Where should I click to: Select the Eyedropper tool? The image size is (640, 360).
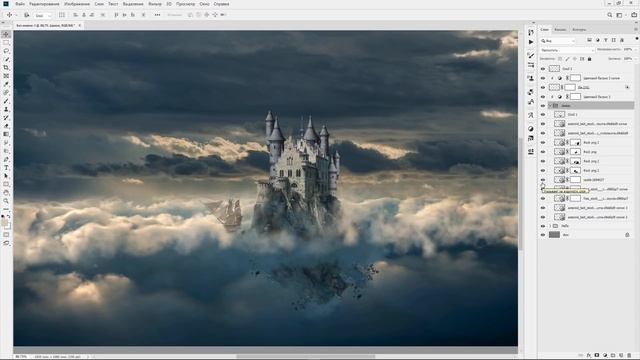point(6,84)
